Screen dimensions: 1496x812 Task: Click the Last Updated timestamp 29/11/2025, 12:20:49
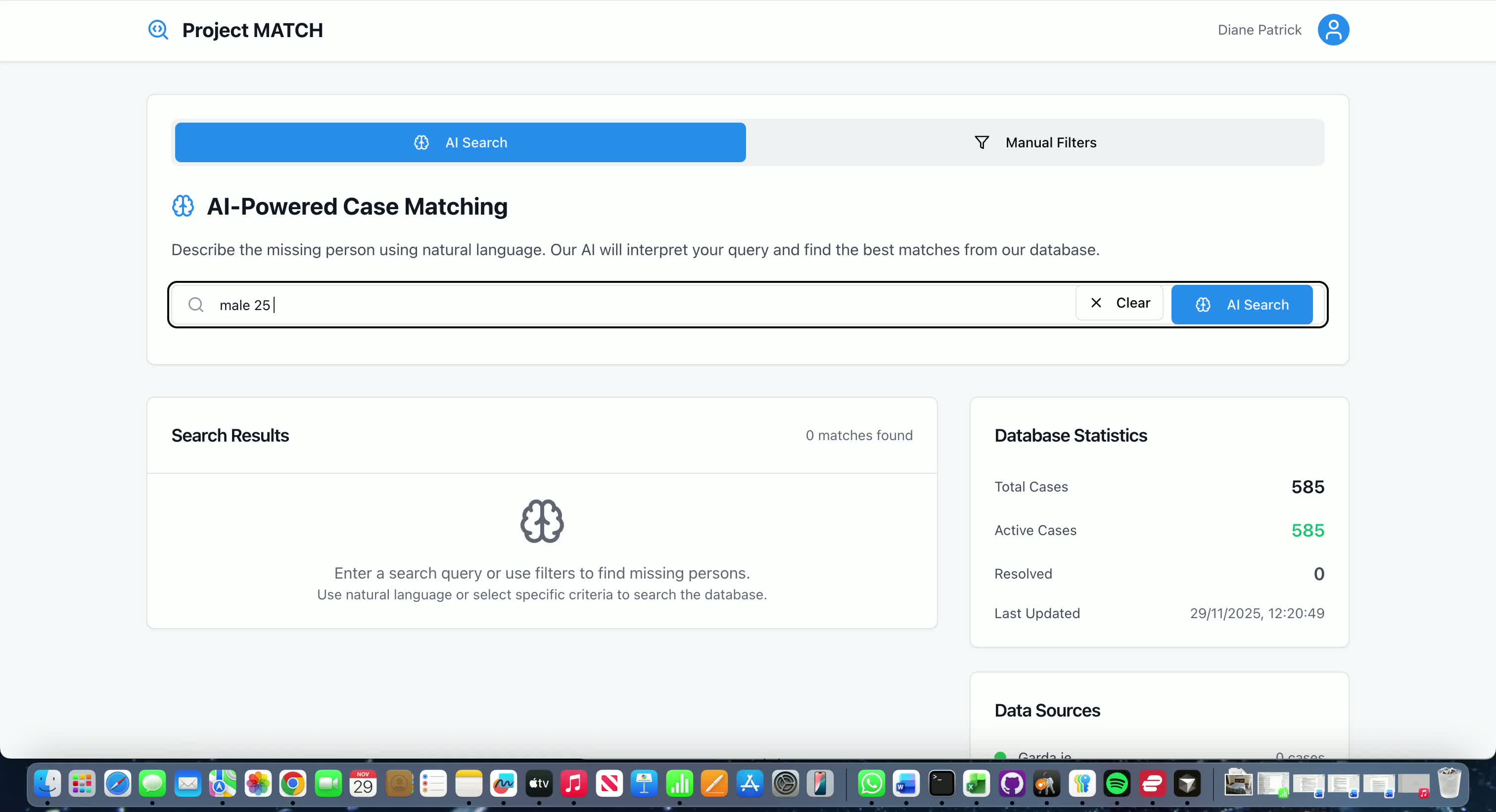[1257, 613]
